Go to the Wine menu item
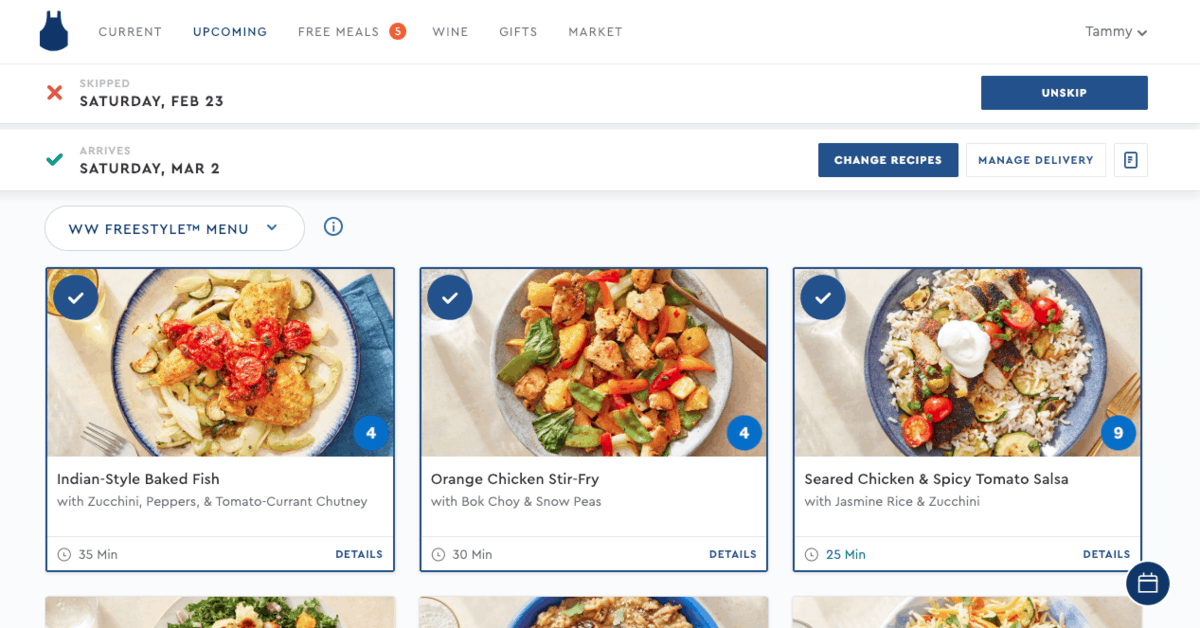Screen dimensions: 1200x628 450,32
